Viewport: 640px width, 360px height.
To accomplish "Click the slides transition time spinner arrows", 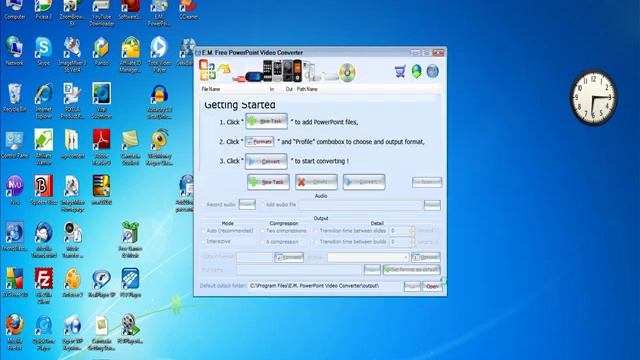I will click(x=411, y=231).
